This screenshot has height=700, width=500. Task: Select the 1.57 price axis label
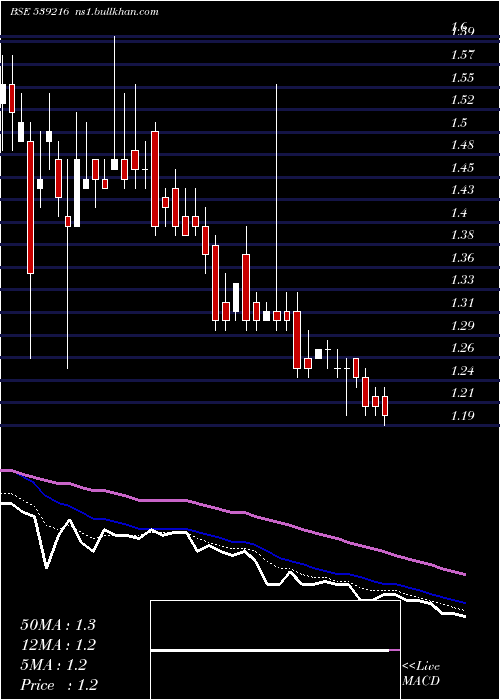[x=462, y=55]
